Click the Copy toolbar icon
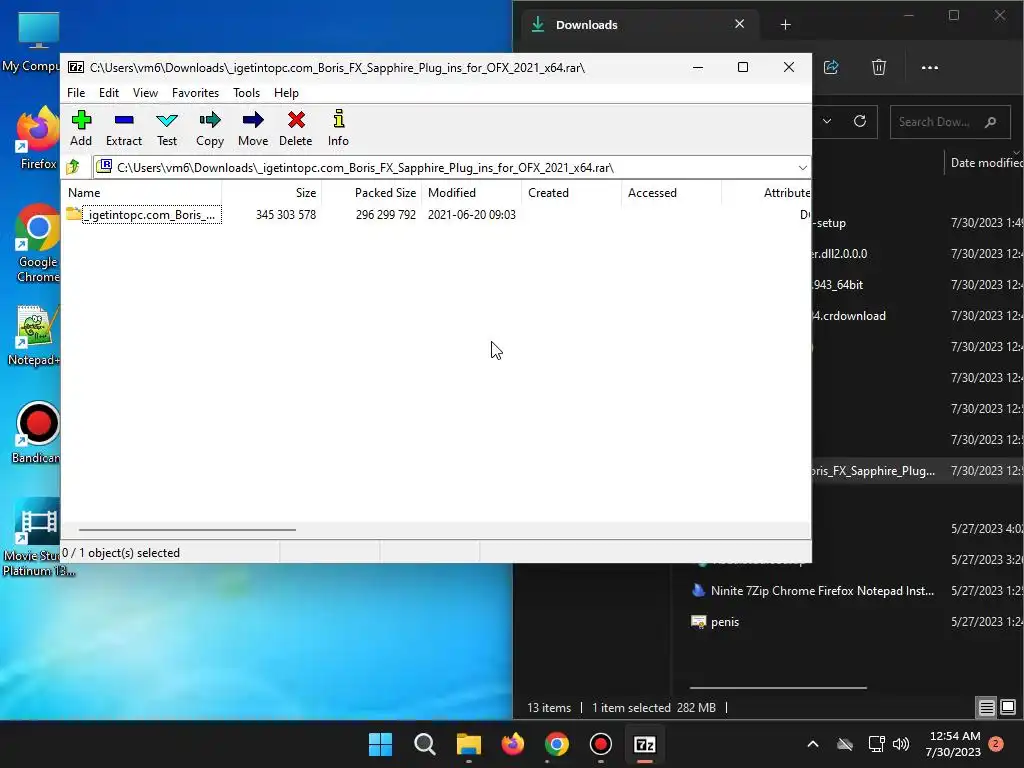 [210, 128]
